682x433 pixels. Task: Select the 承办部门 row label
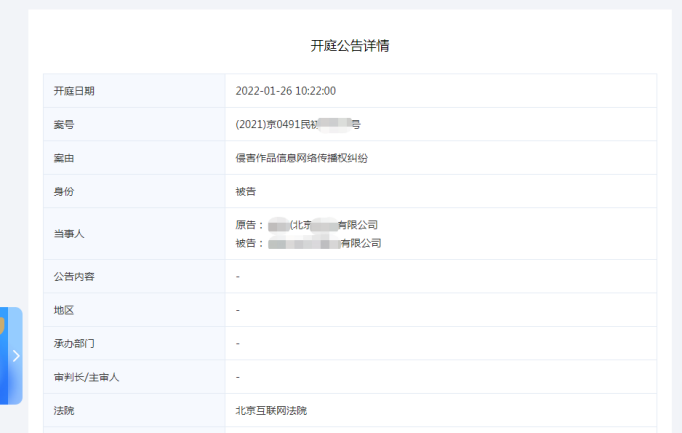tap(74, 343)
